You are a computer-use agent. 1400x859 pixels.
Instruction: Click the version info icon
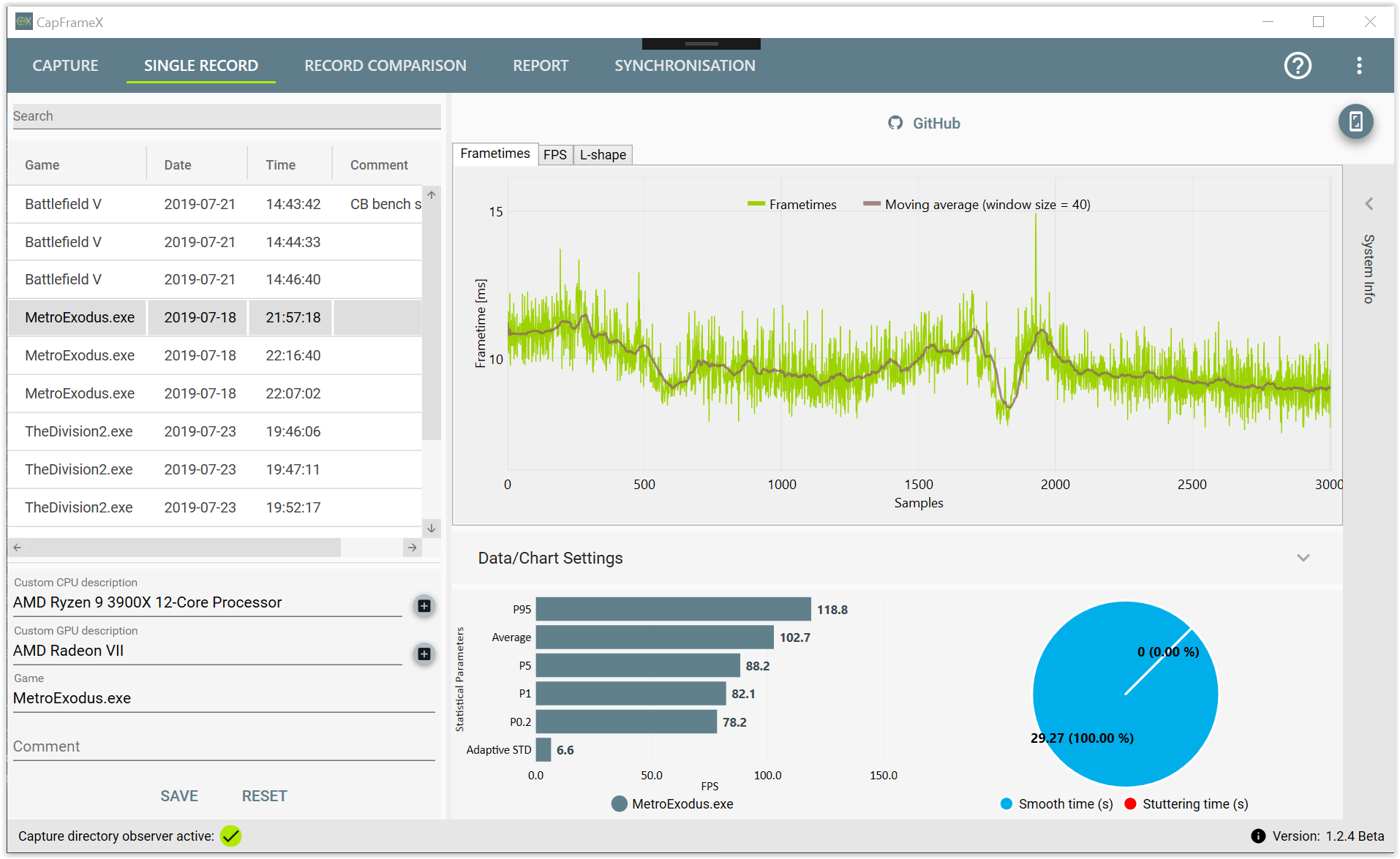point(1258,836)
